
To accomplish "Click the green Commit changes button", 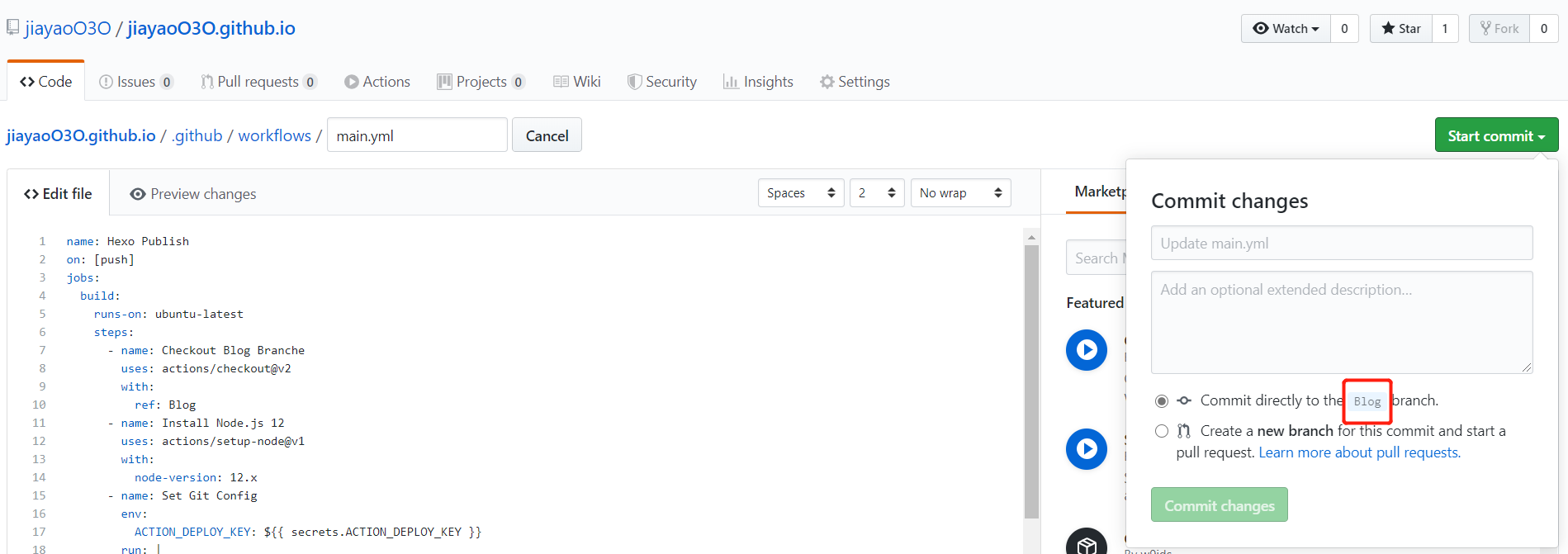I will coord(1220,504).
